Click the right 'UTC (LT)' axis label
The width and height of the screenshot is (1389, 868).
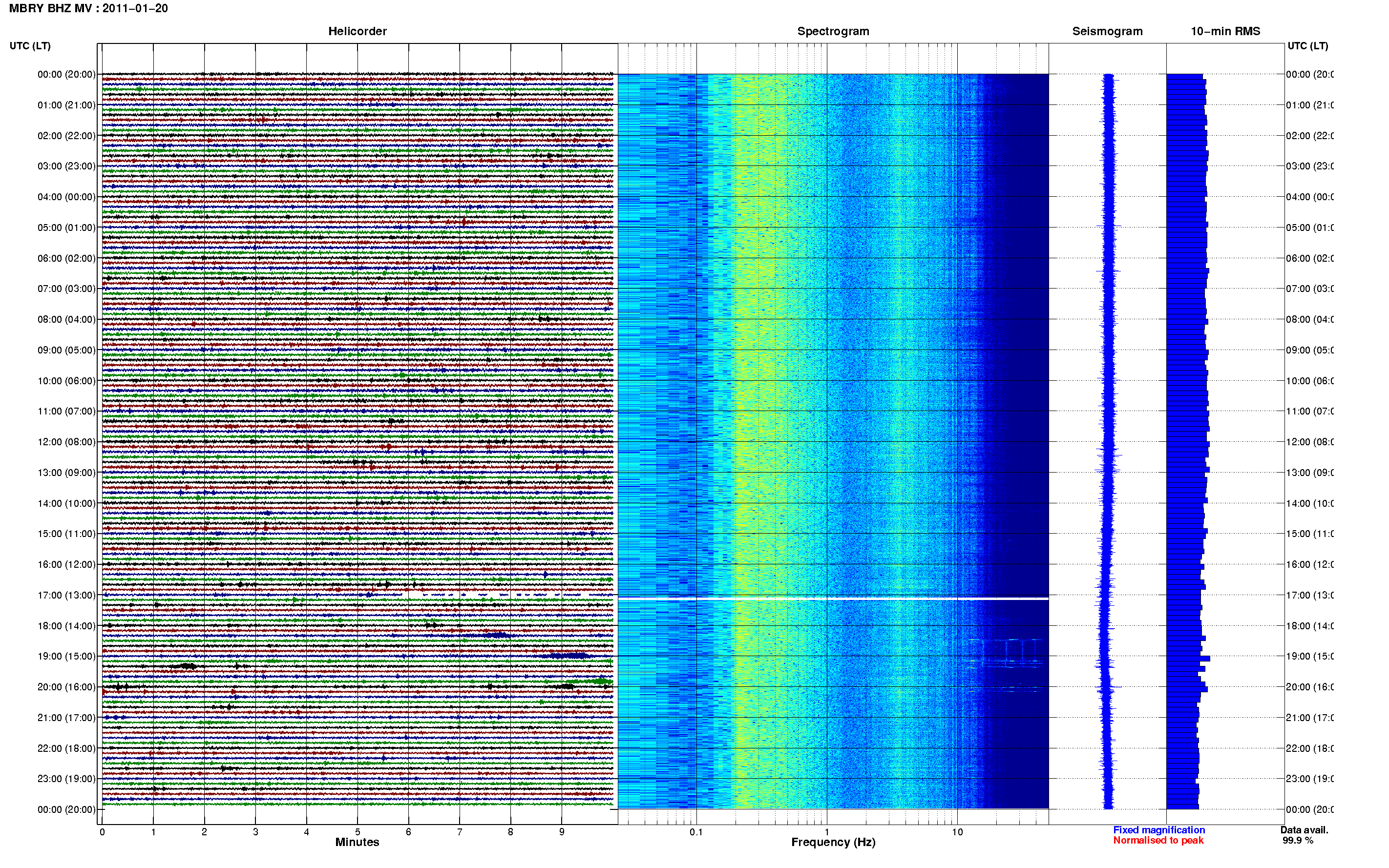pos(1307,46)
